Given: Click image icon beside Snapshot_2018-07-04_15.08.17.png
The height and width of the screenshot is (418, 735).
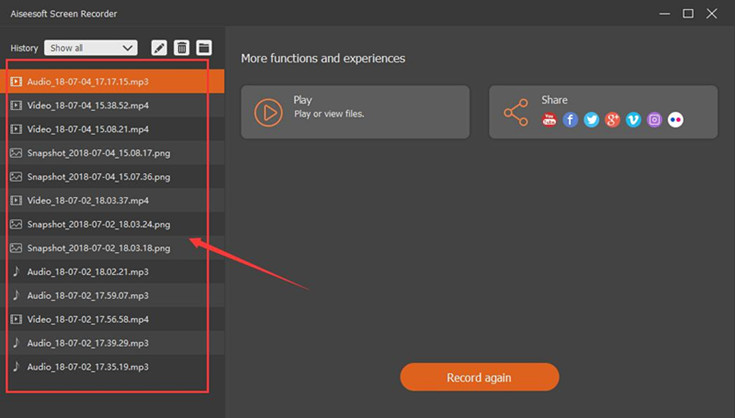Looking at the screenshot, I should tap(16, 153).
